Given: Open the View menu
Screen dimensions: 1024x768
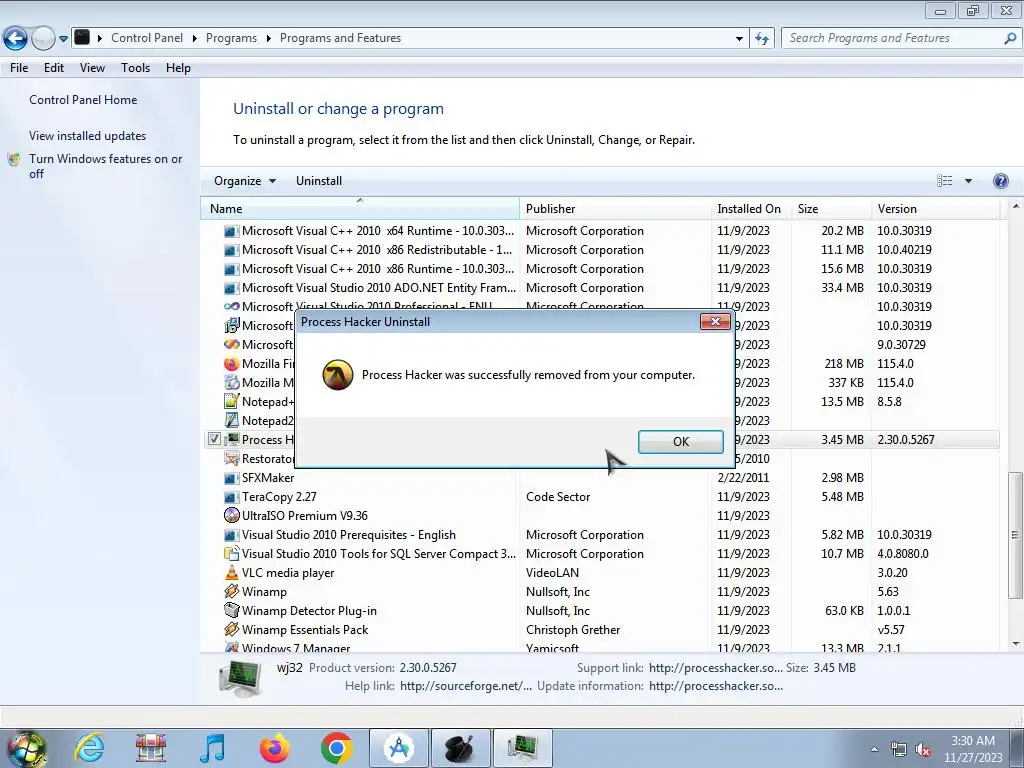Looking at the screenshot, I should click(92, 68).
